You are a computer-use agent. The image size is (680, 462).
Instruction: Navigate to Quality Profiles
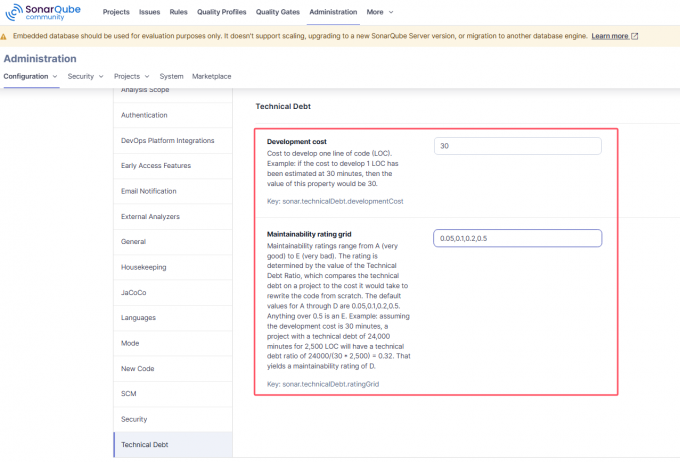click(220, 12)
